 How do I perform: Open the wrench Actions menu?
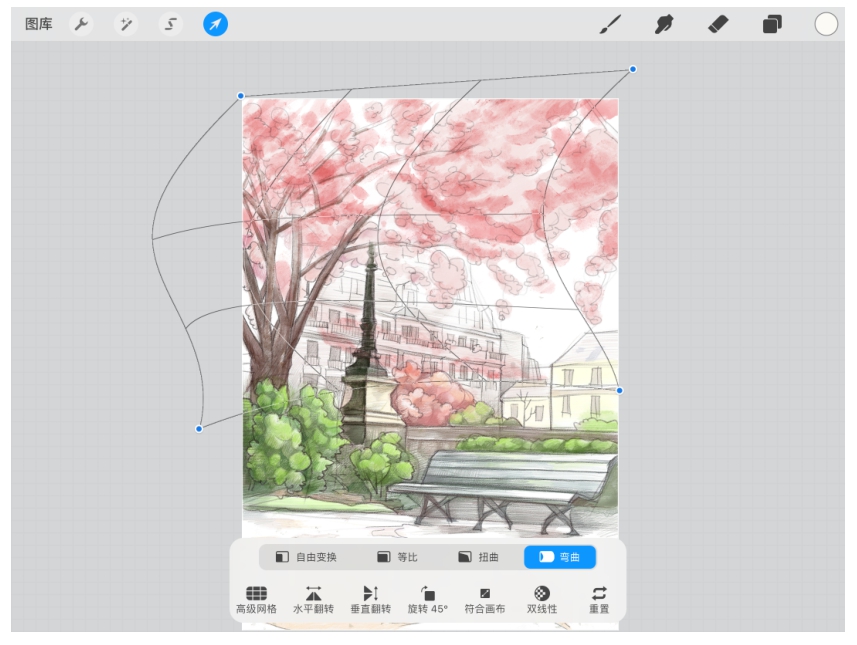81,24
